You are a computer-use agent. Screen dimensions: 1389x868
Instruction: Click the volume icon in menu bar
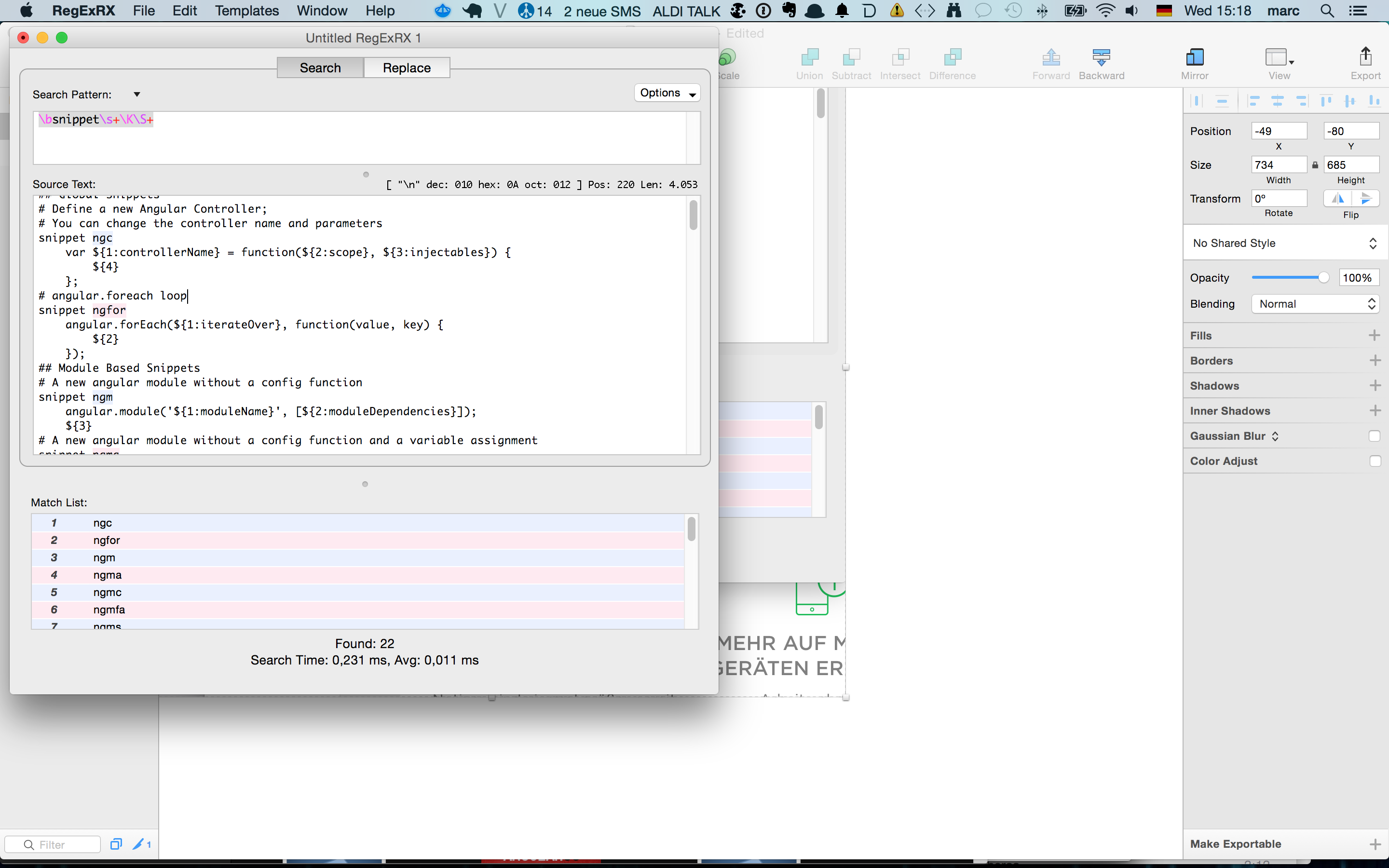1131,11
